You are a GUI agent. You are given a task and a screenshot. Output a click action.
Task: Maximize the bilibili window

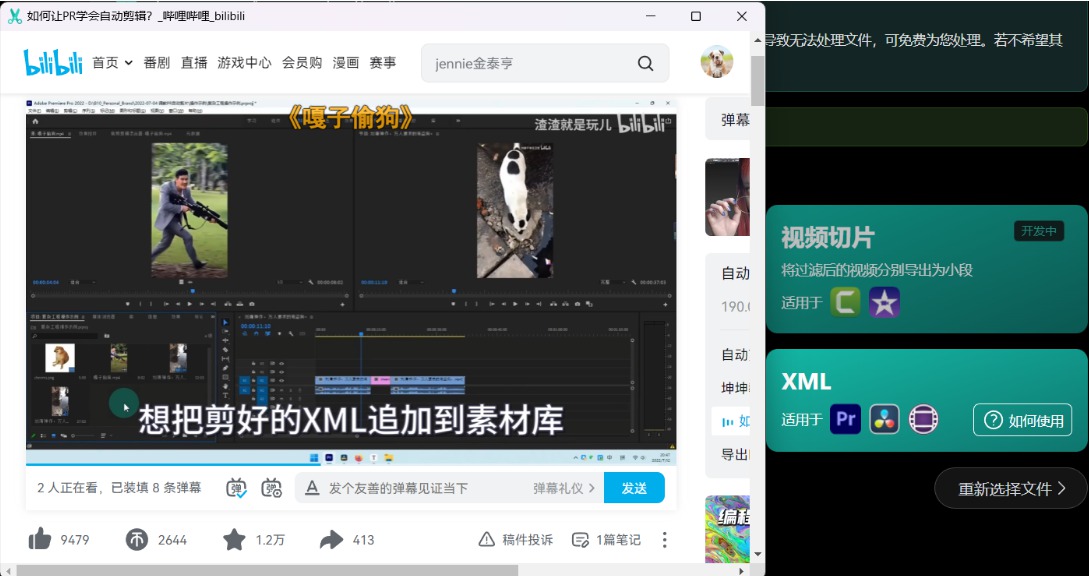tap(695, 16)
